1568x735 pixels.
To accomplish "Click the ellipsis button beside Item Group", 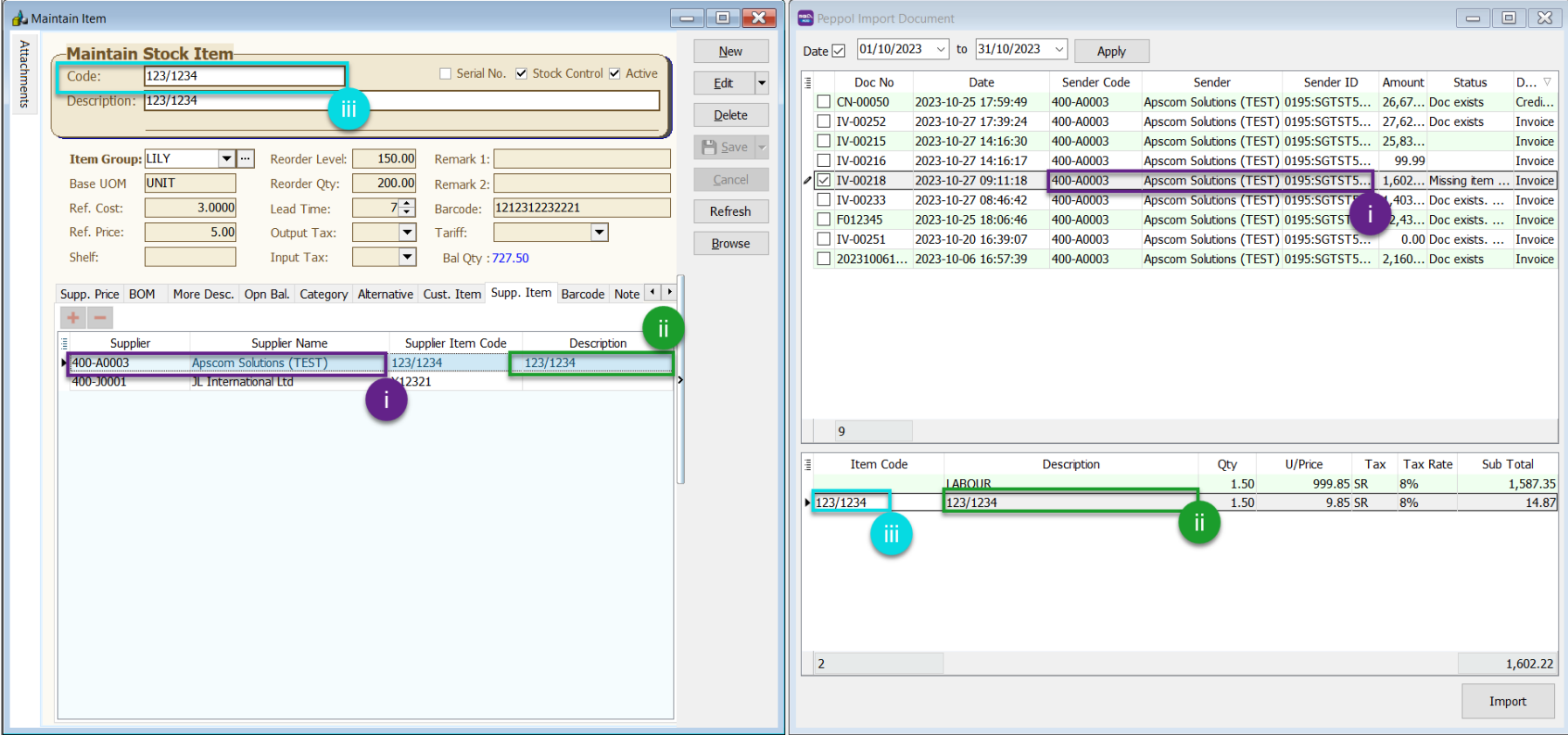I will [x=246, y=158].
